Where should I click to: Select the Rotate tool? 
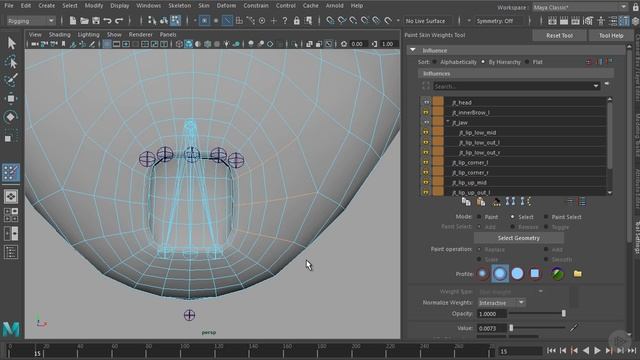tap(11, 117)
